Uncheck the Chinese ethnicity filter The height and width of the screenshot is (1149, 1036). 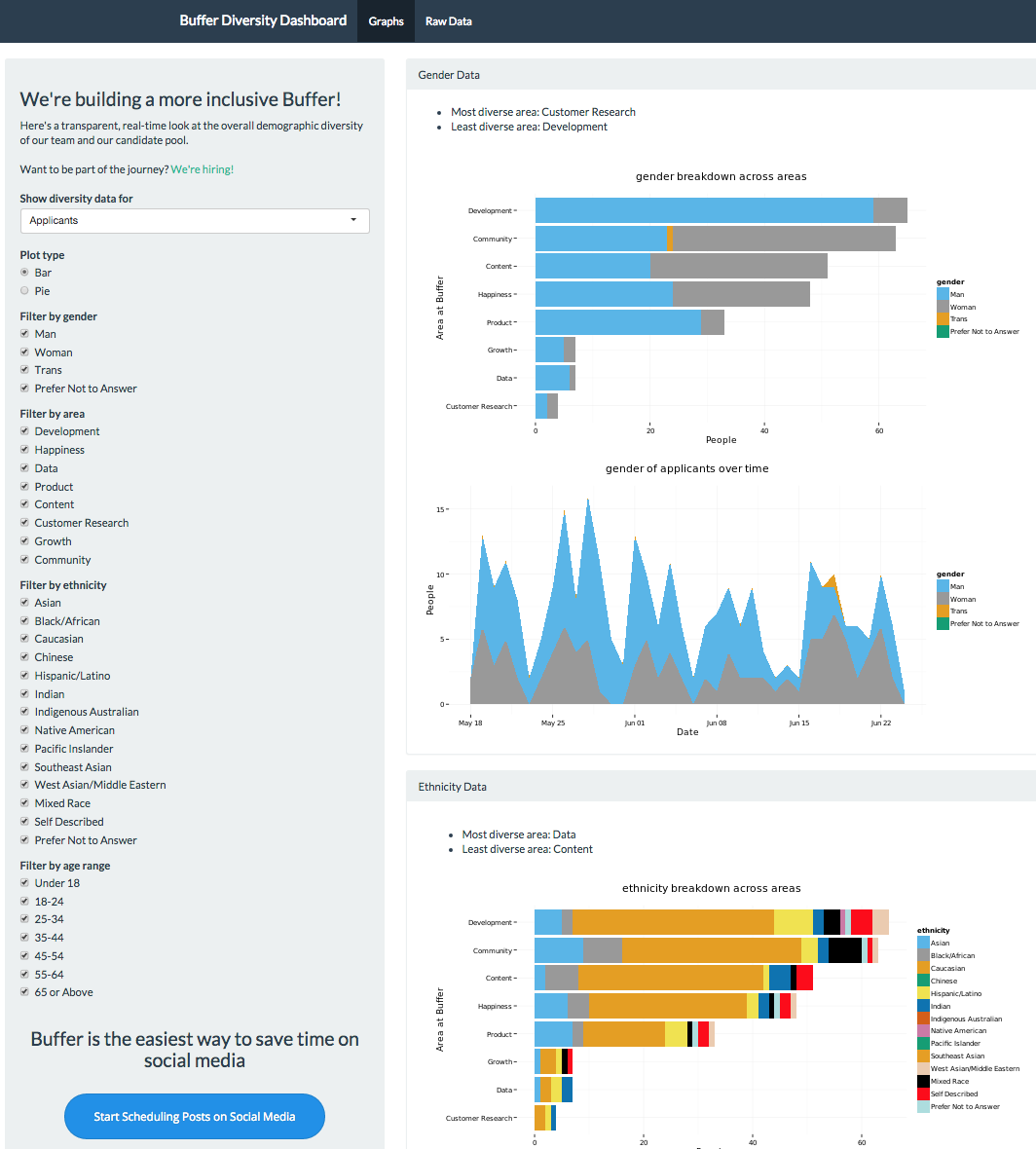pyautogui.click(x=25, y=656)
